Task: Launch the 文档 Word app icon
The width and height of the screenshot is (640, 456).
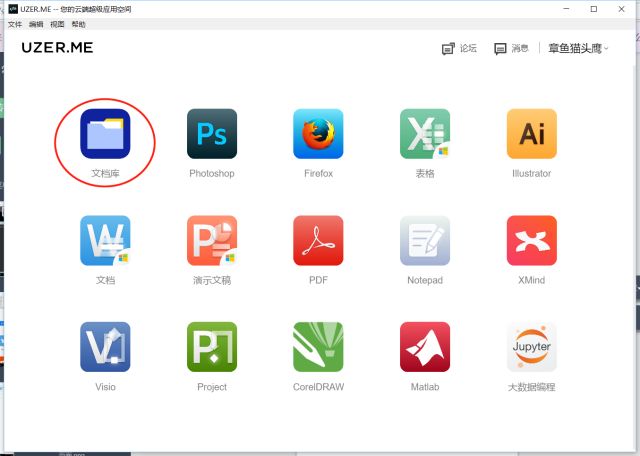Action: pyautogui.click(x=105, y=240)
